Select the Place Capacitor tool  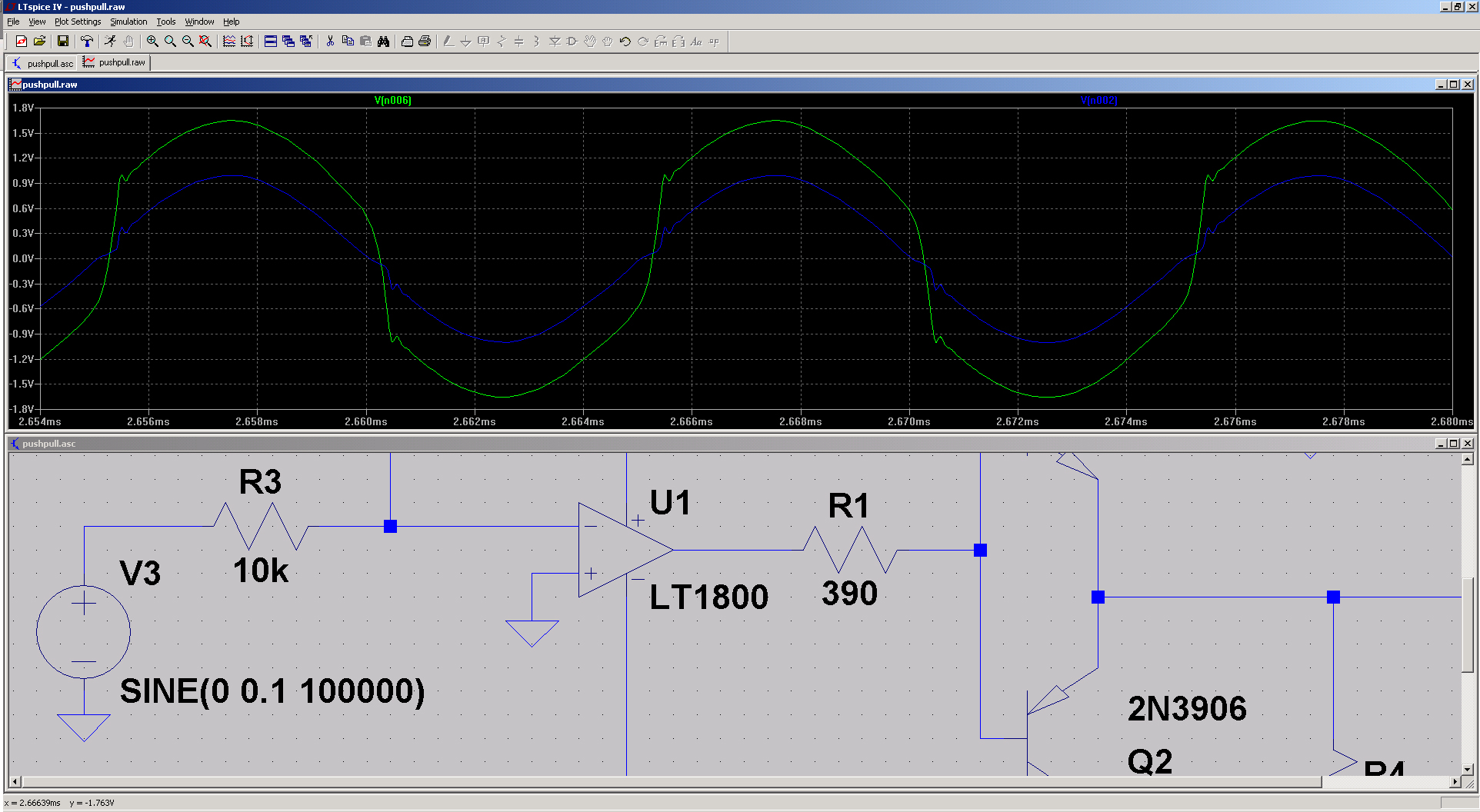pos(519,42)
